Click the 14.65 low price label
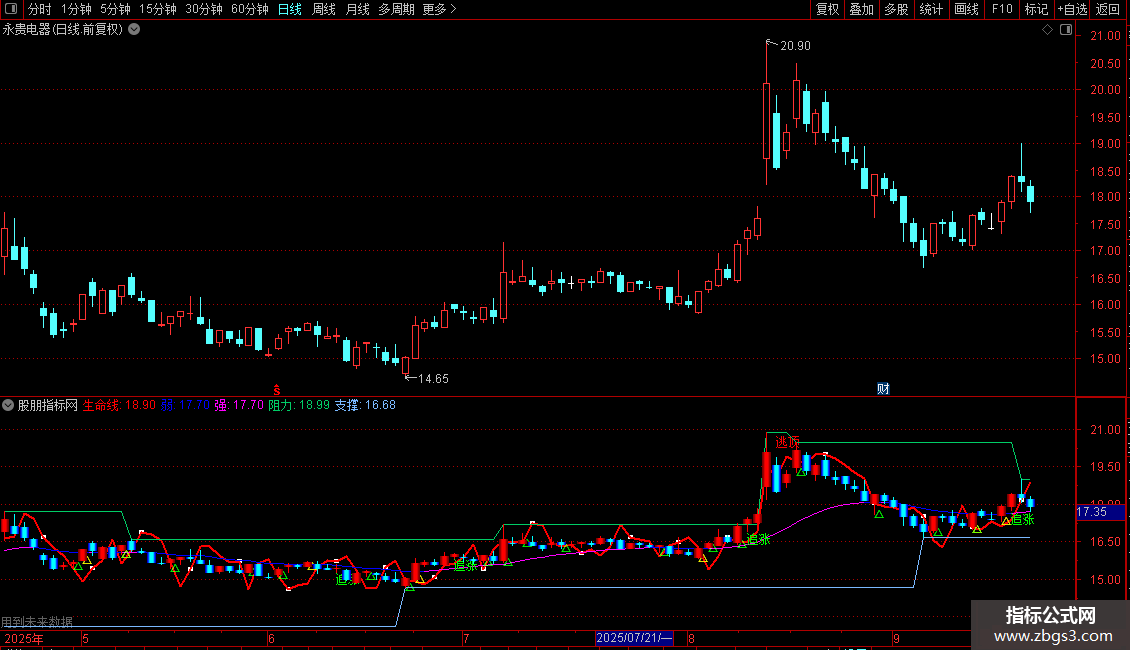1130x650 pixels. pyautogui.click(x=433, y=379)
